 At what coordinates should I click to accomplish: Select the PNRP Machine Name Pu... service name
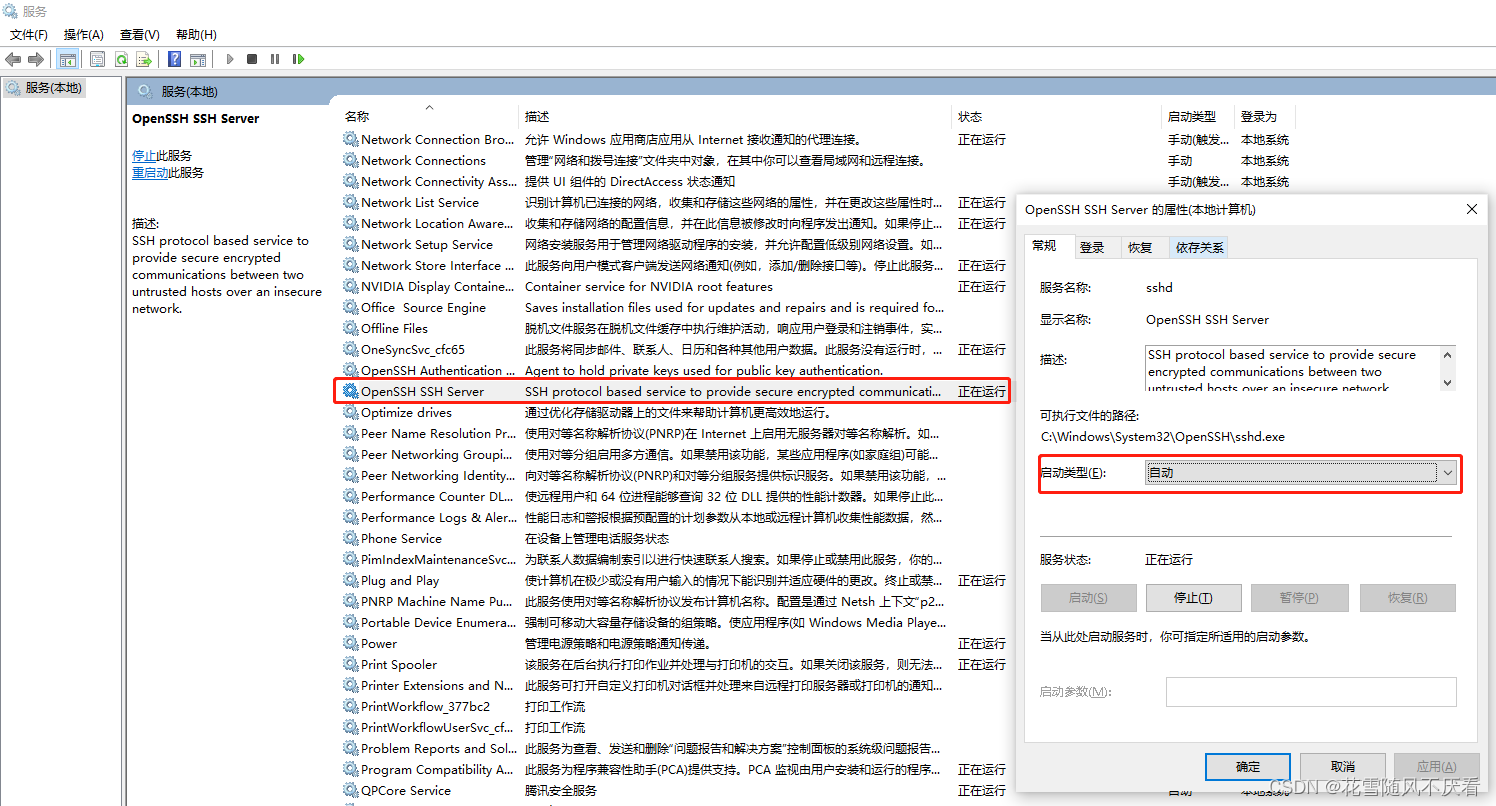437,601
